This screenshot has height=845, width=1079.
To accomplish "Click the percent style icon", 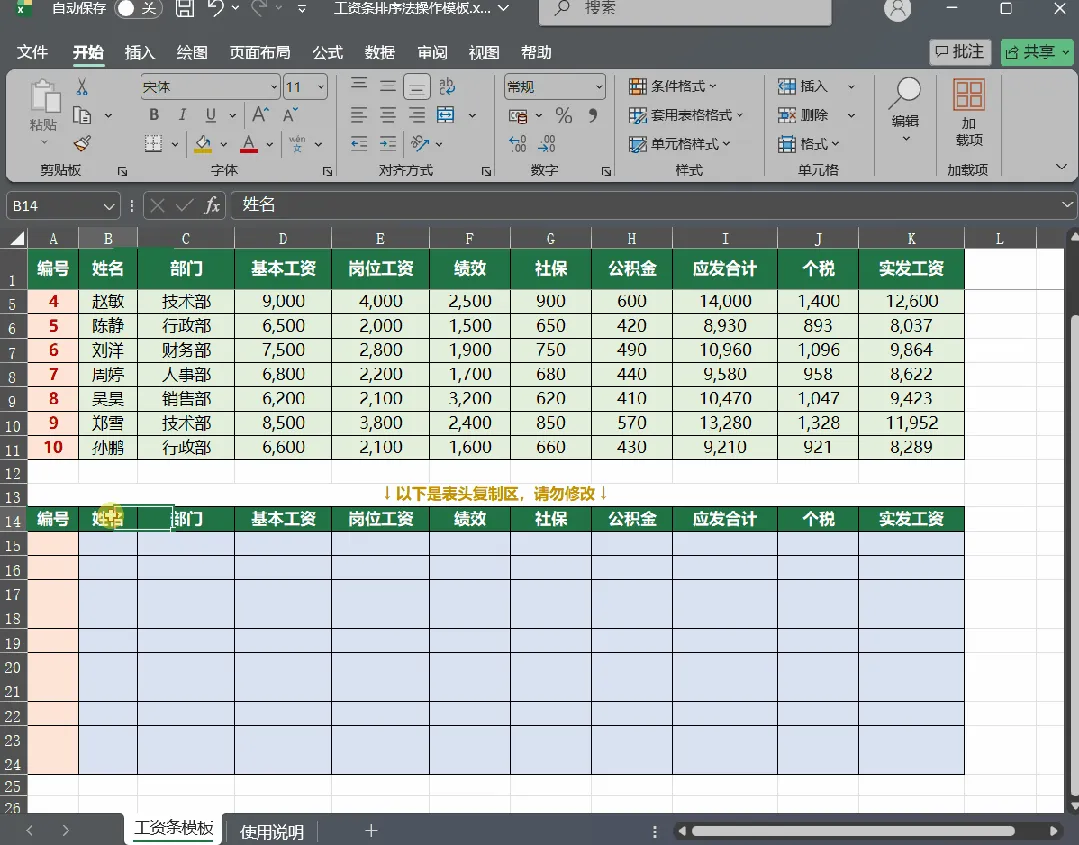I will (x=564, y=116).
